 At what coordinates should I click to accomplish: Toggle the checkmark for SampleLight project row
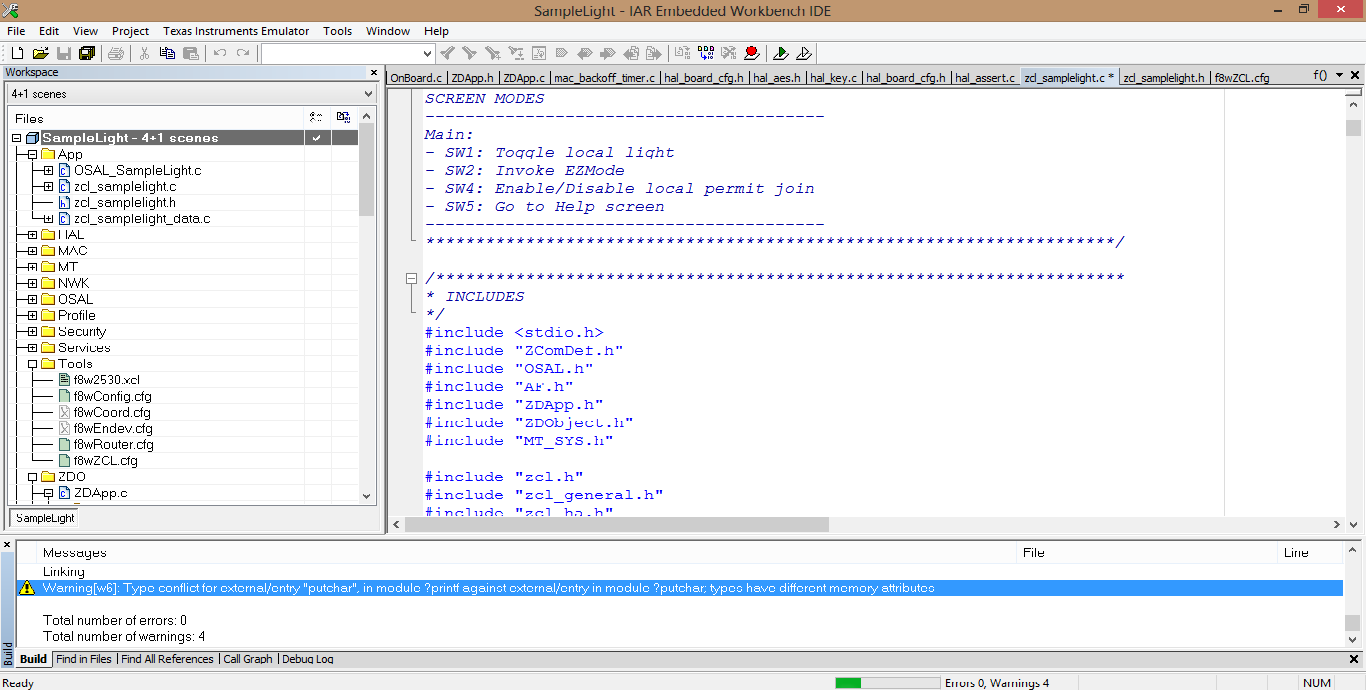click(316, 138)
